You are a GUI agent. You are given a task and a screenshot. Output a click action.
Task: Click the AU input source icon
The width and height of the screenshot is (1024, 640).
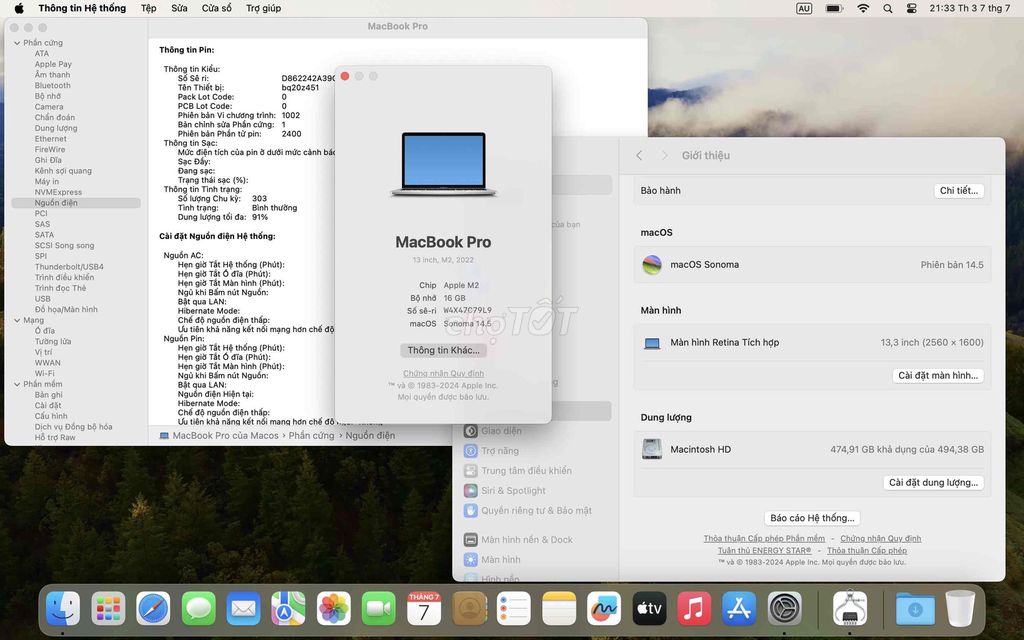click(x=804, y=8)
